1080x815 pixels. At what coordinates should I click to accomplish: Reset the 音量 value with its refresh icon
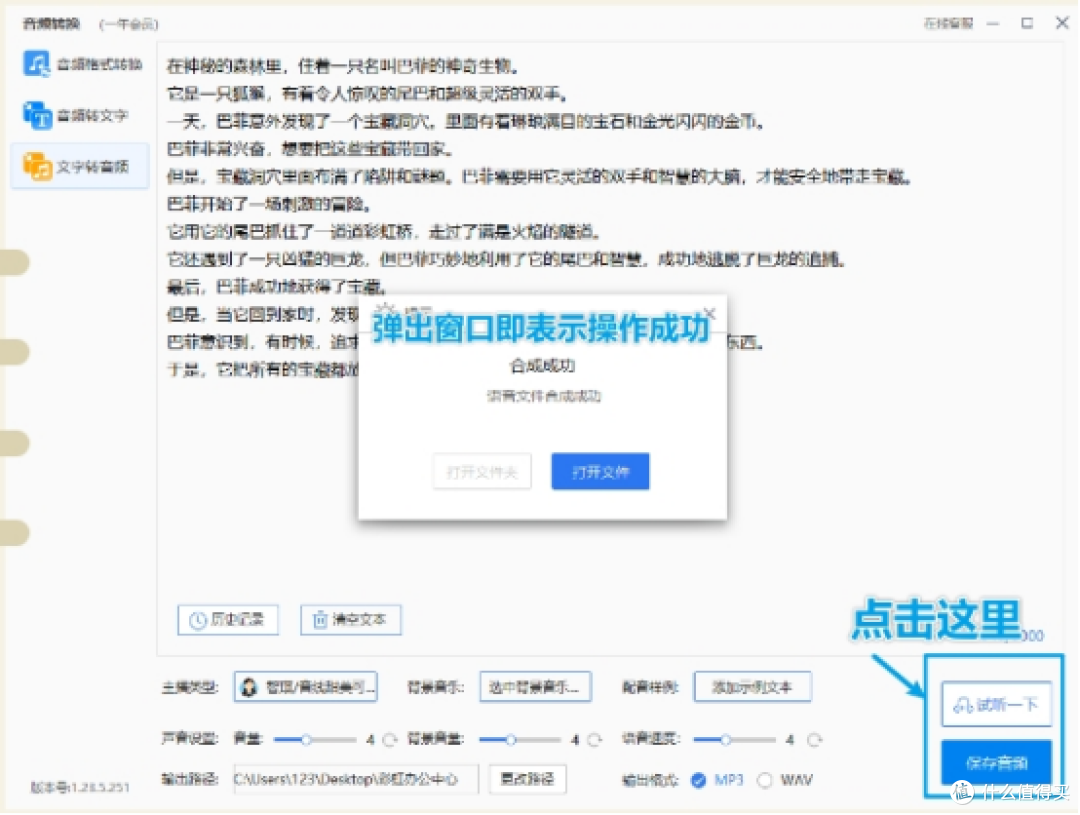[390, 740]
